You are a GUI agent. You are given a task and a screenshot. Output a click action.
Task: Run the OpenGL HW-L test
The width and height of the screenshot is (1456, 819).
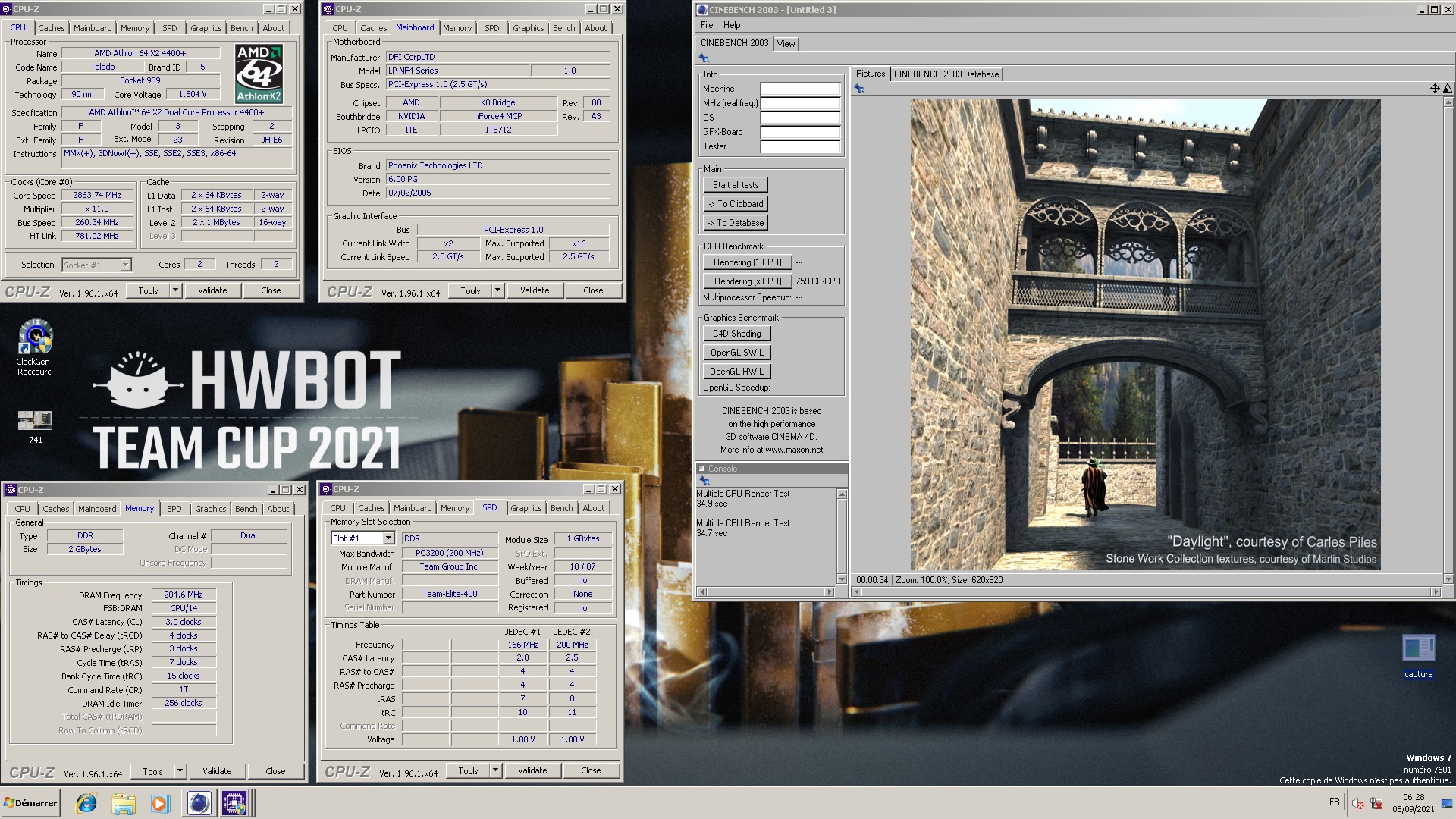(x=737, y=372)
